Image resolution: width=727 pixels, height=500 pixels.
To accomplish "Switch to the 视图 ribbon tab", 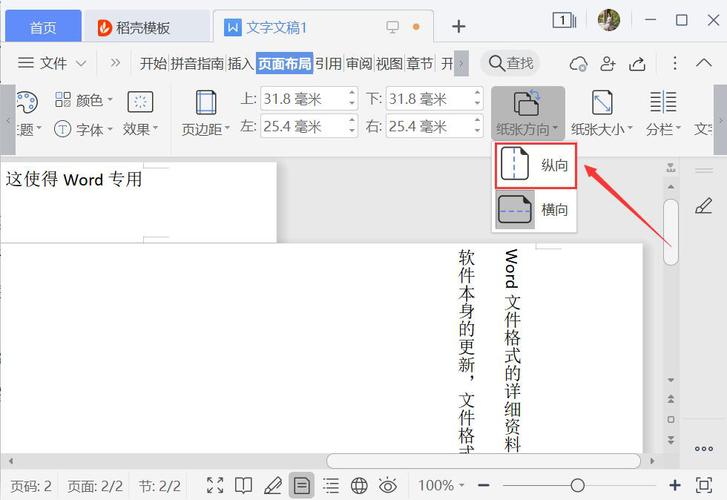I will (x=389, y=63).
